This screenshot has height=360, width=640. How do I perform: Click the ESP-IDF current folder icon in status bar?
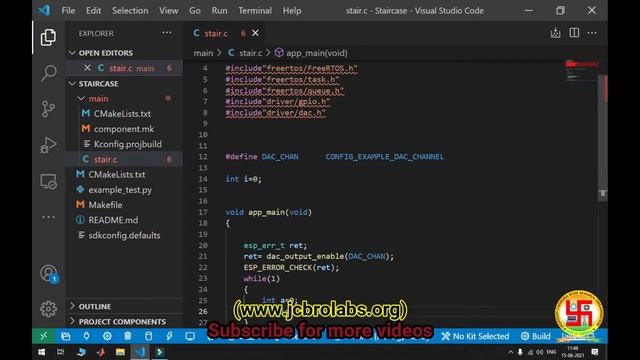tap(66, 336)
